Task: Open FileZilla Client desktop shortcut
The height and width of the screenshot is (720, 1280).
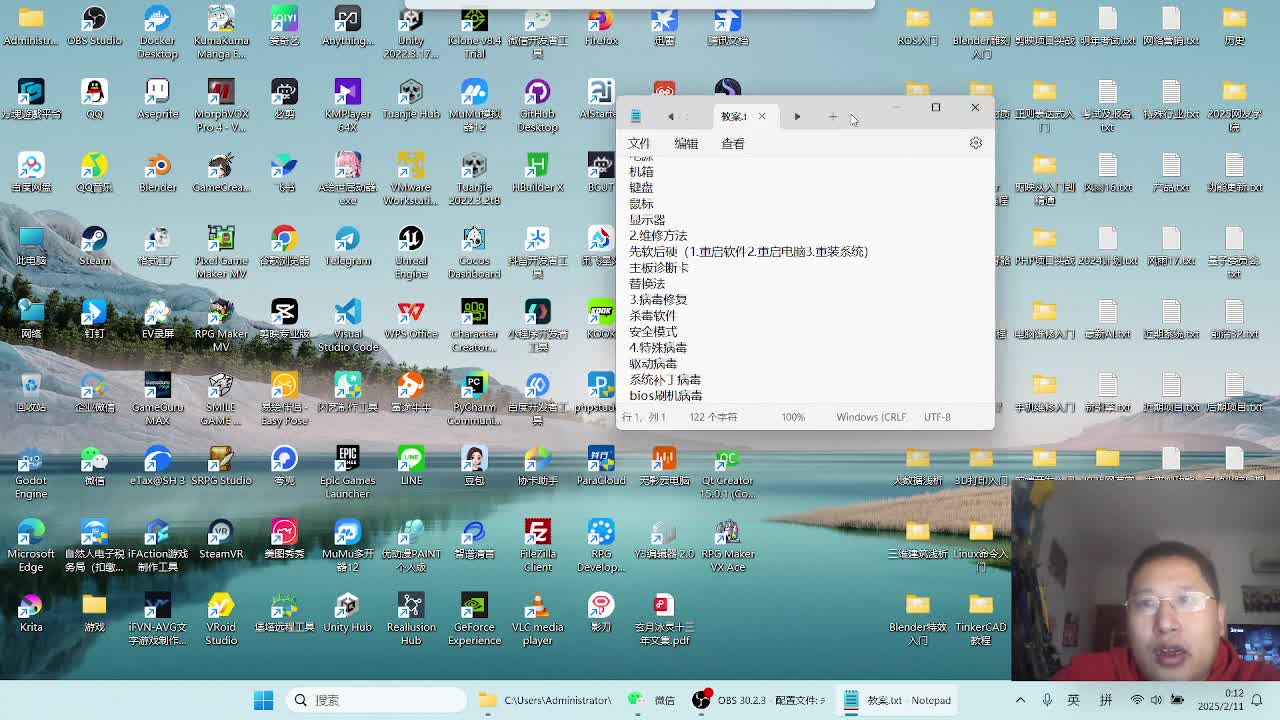Action: click(537, 546)
